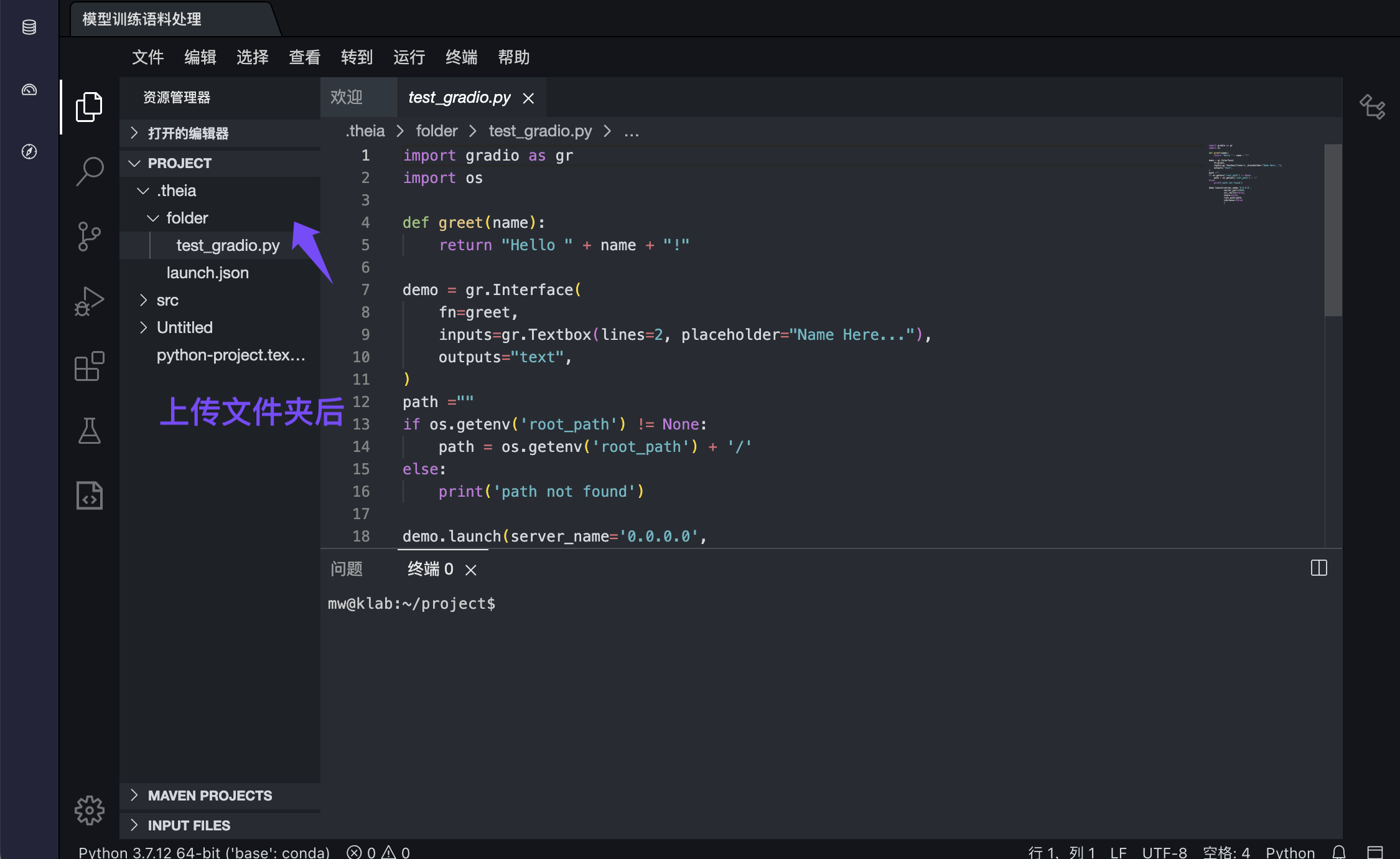The image size is (1400, 859).
Task: Open the Extensions view icon
Action: (x=90, y=366)
